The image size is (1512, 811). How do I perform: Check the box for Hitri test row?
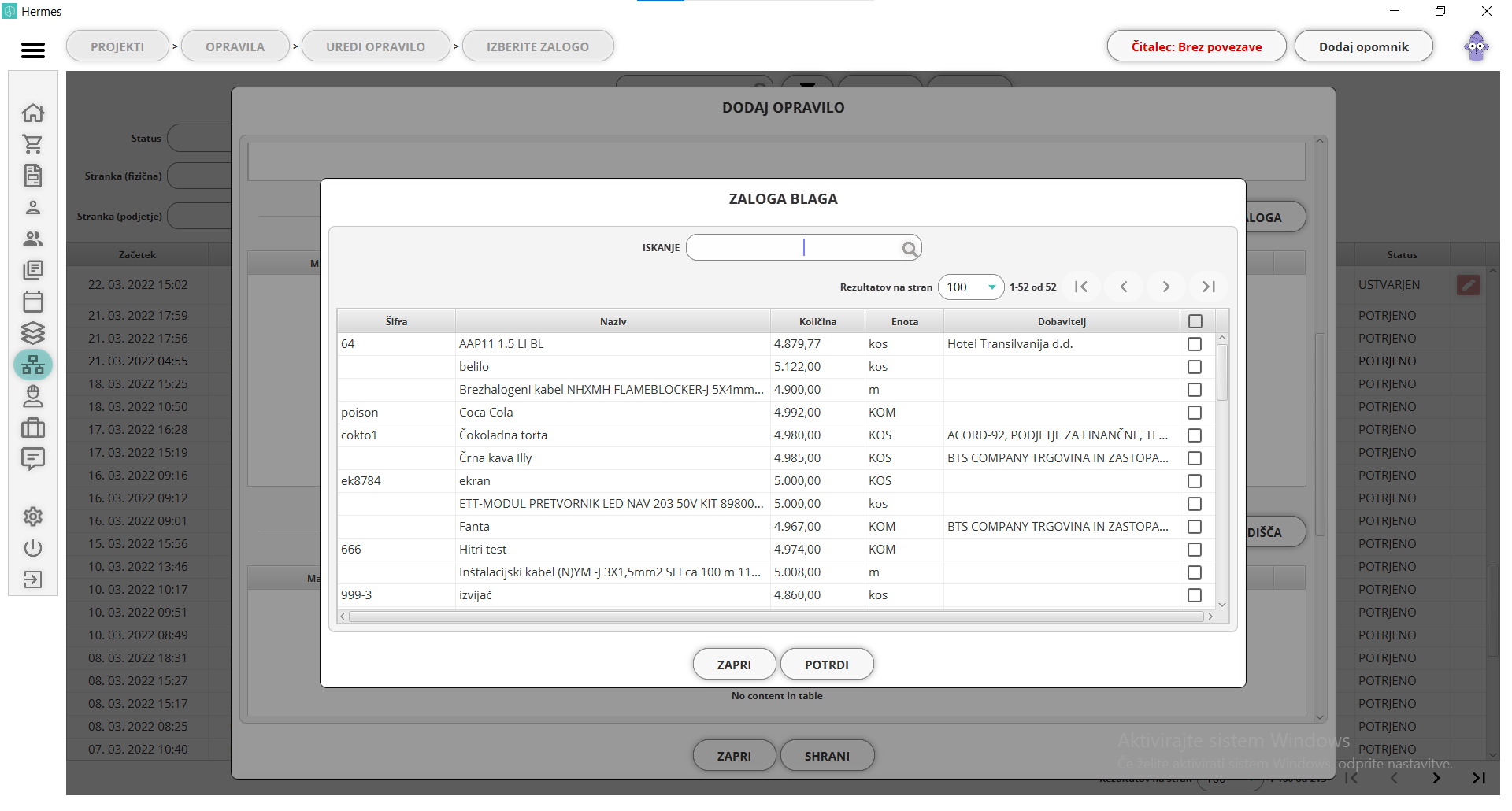[x=1195, y=550]
